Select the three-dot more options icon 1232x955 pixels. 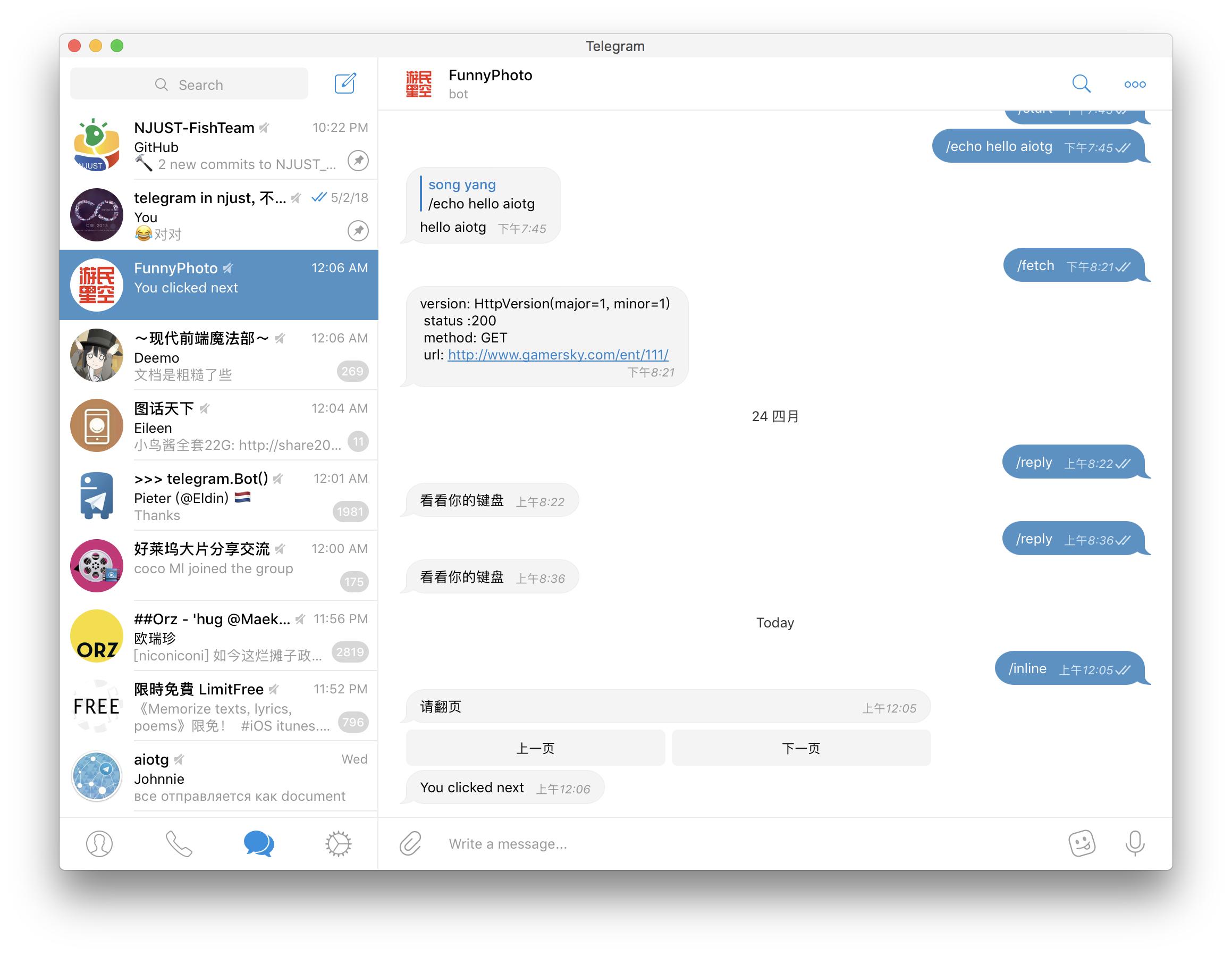coord(1135,83)
